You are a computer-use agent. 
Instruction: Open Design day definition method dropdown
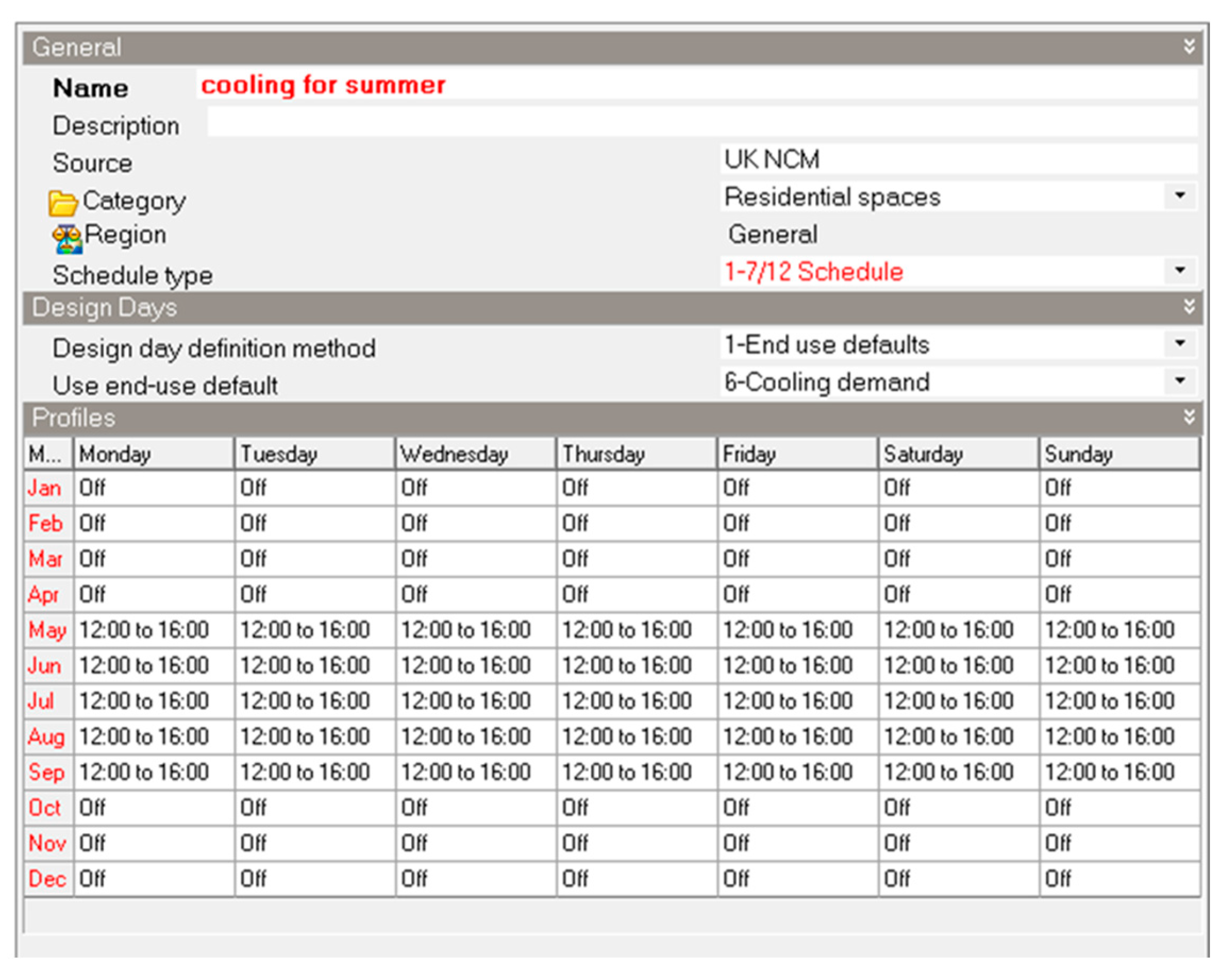[x=1180, y=344]
